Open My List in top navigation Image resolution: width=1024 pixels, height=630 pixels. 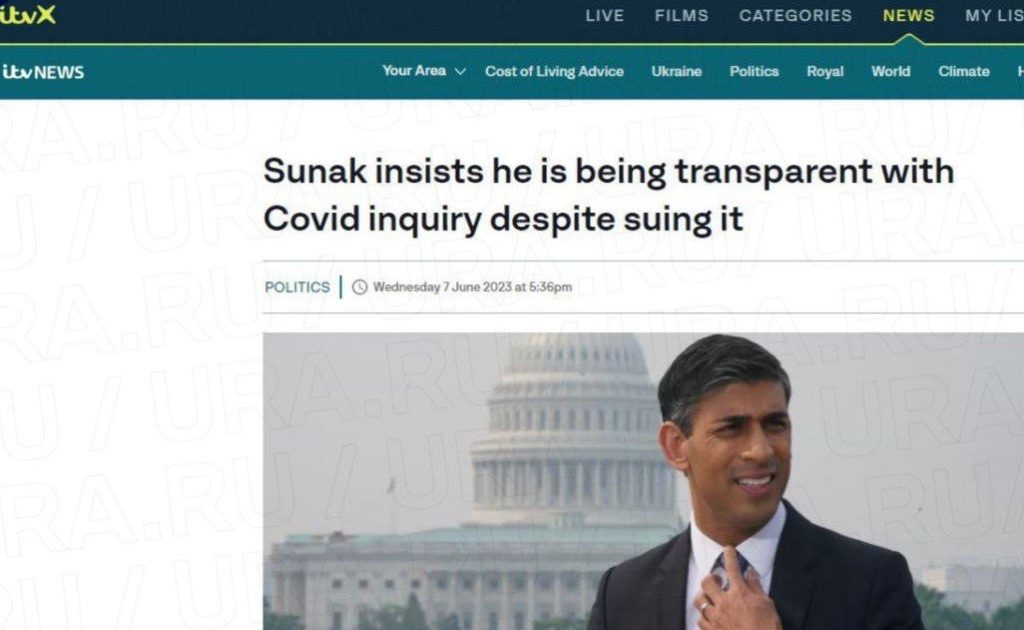(x=994, y=16)
